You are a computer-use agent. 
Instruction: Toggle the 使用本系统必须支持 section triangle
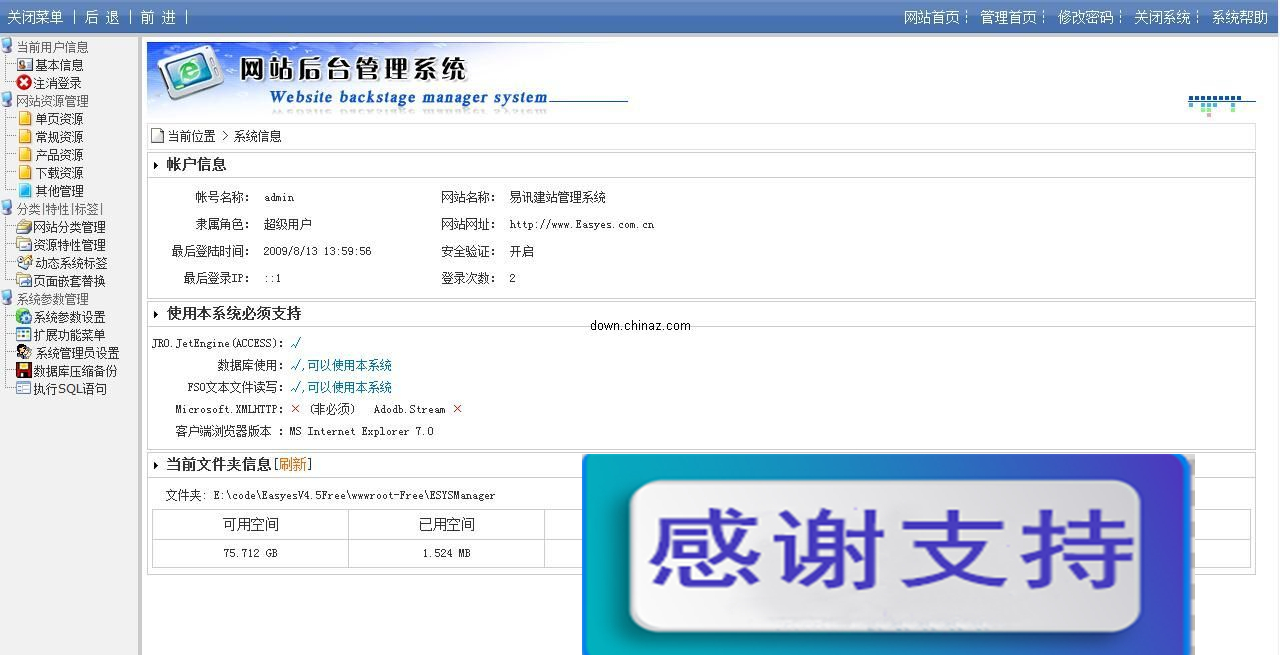tap(156, 314)
